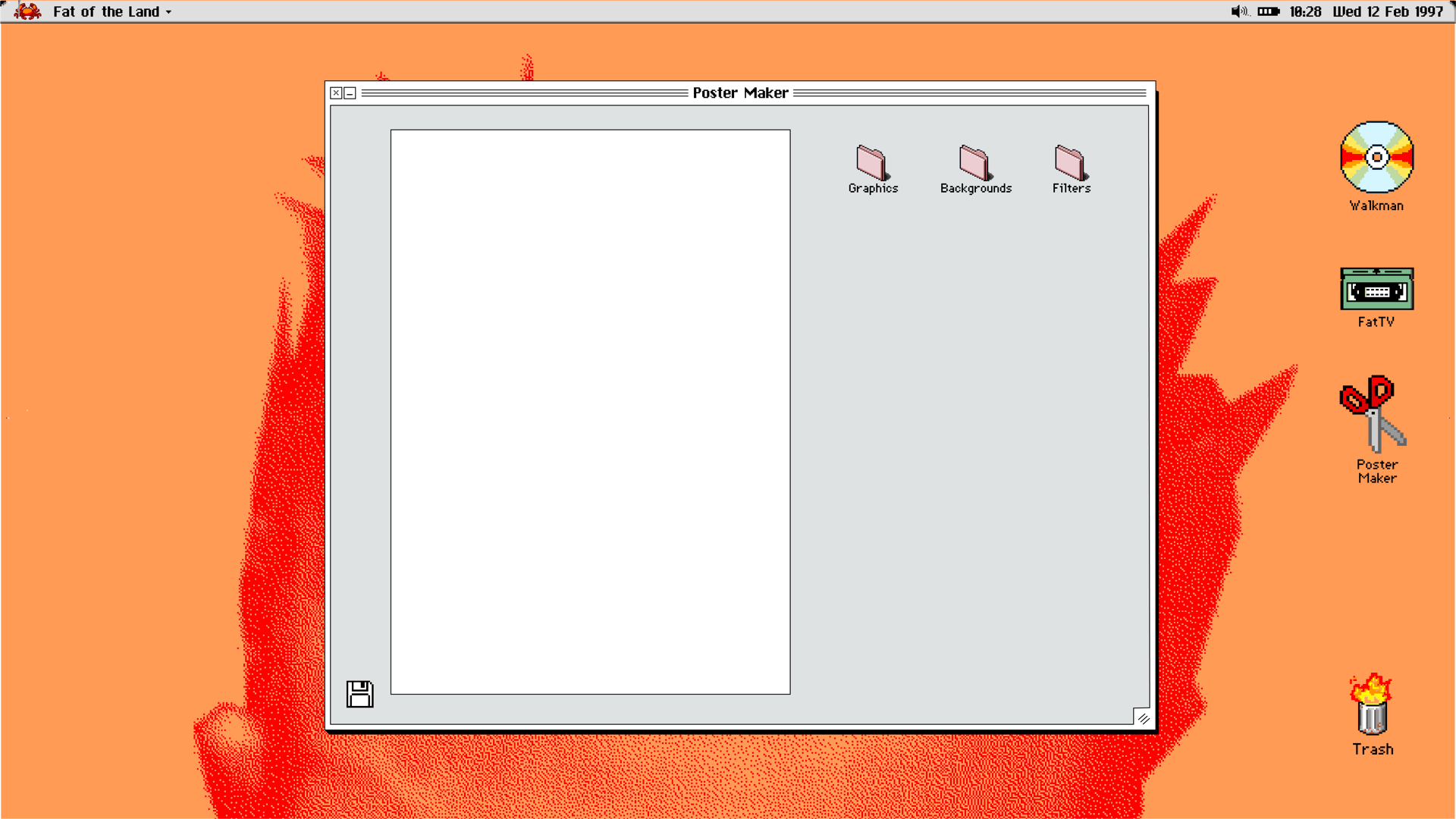
Task: Click the blank white poster canvas
Action: (590, 412)
